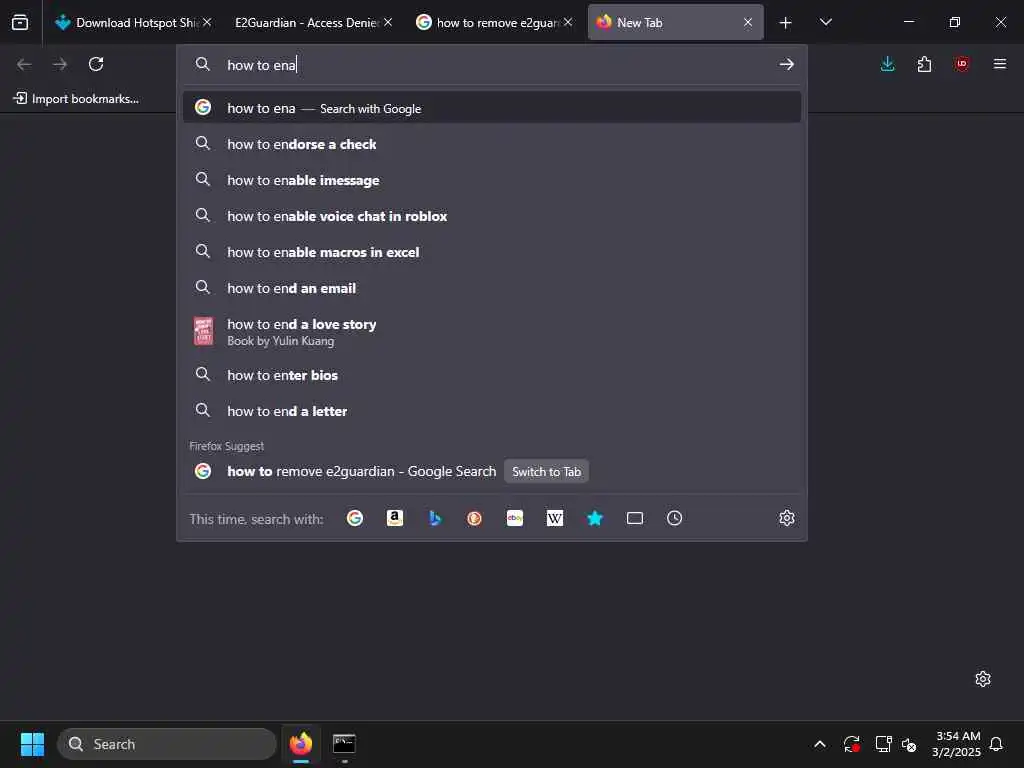Screen dimensions: 1024x768
Task: Search bookmarks via star icon
Action: 595,518
